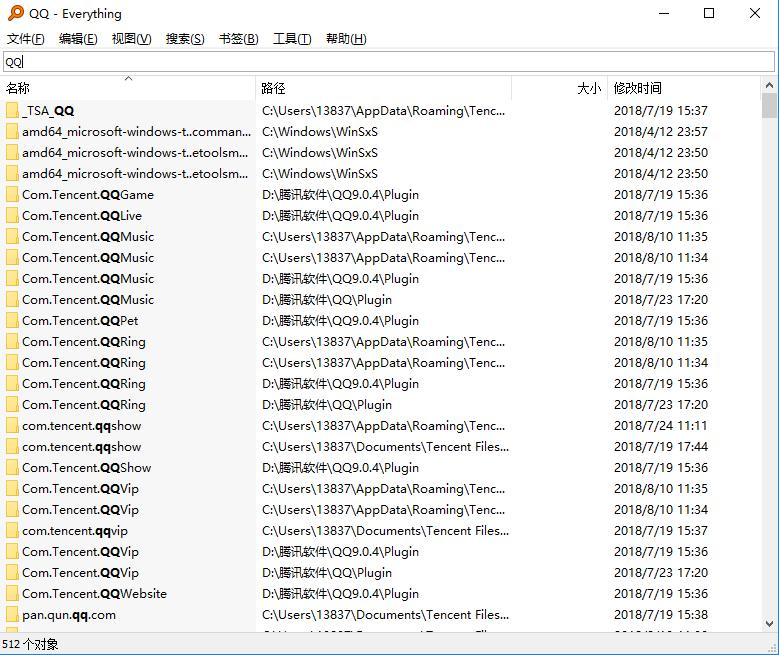Viewport: 779px width, 655px height.
Task: Click the QQ - Everything window title
Action: pyautogui.click(x=75, y=13)
